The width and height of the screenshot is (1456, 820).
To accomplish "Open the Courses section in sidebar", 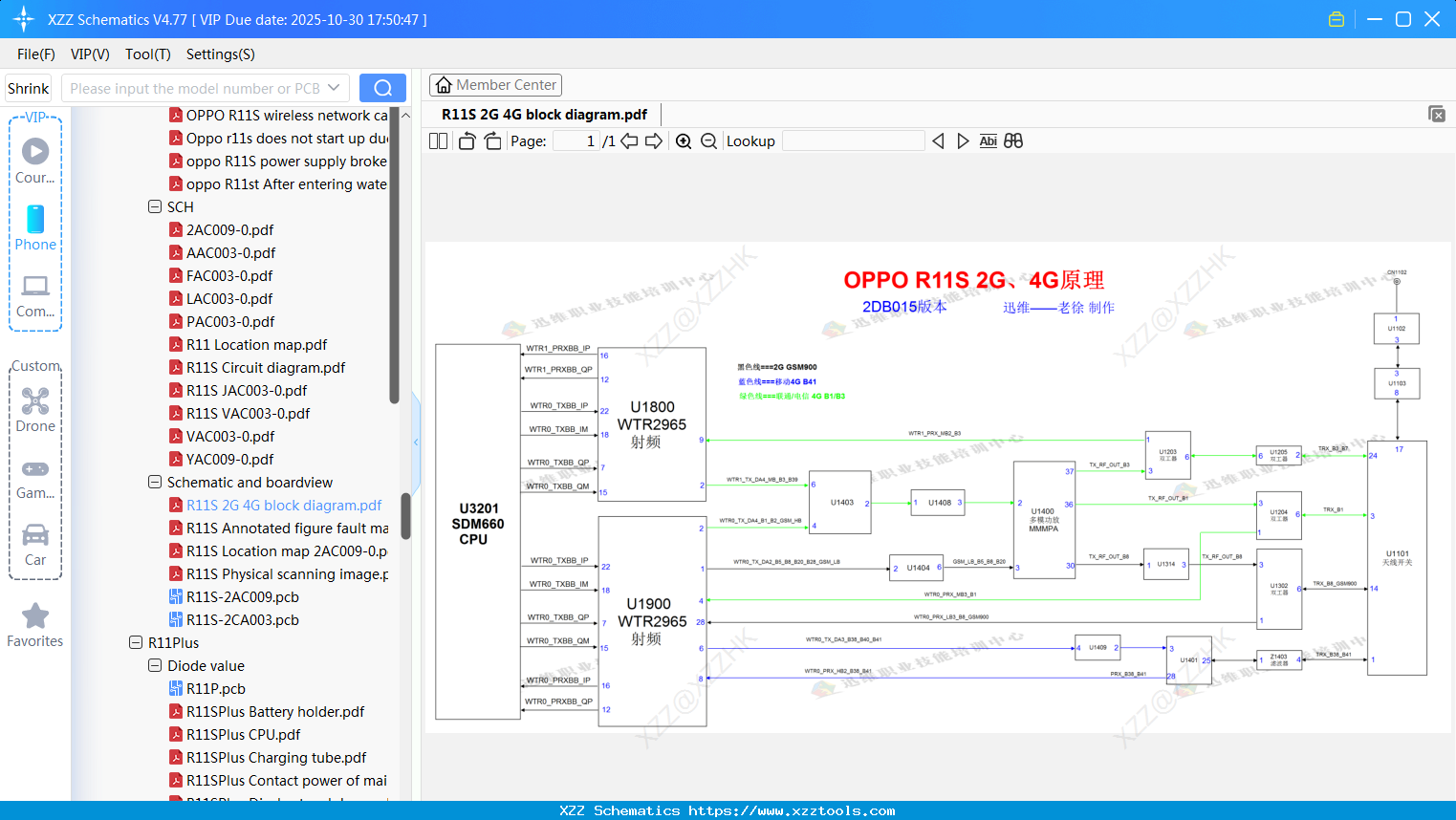I will (35, 160).
